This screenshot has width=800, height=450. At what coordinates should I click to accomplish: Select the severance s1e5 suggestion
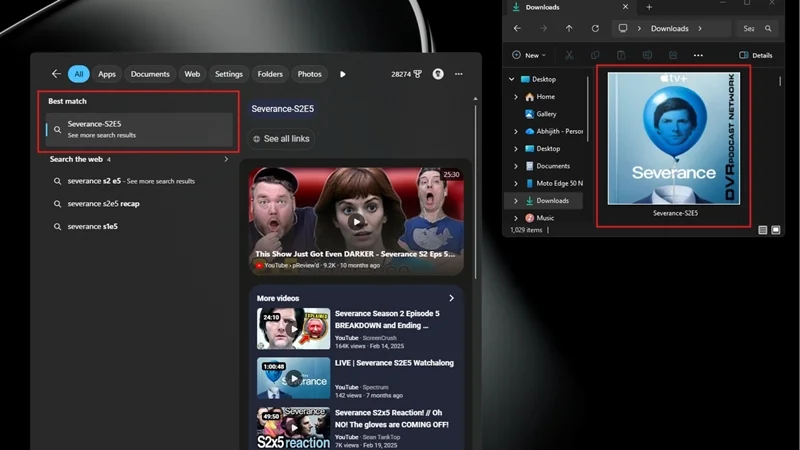92,226
